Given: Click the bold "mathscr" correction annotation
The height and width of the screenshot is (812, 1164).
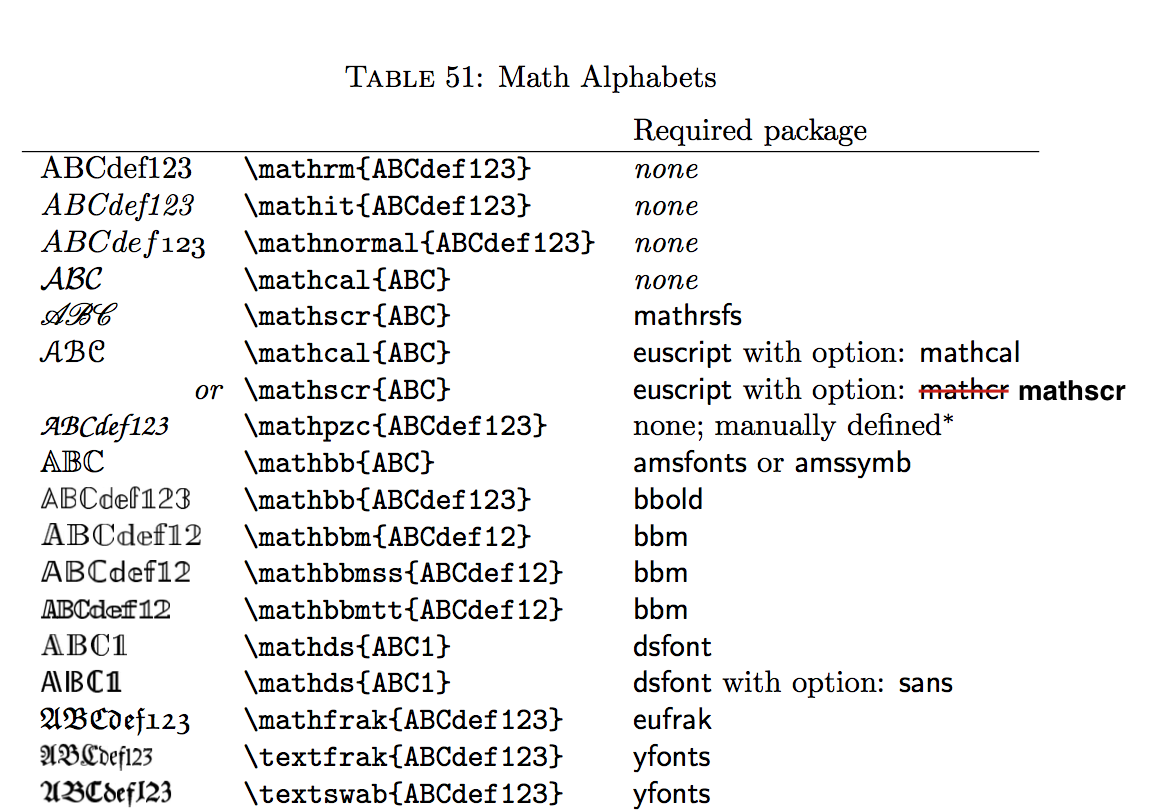Looking at the screenshot, I should tap(1072, 390).
